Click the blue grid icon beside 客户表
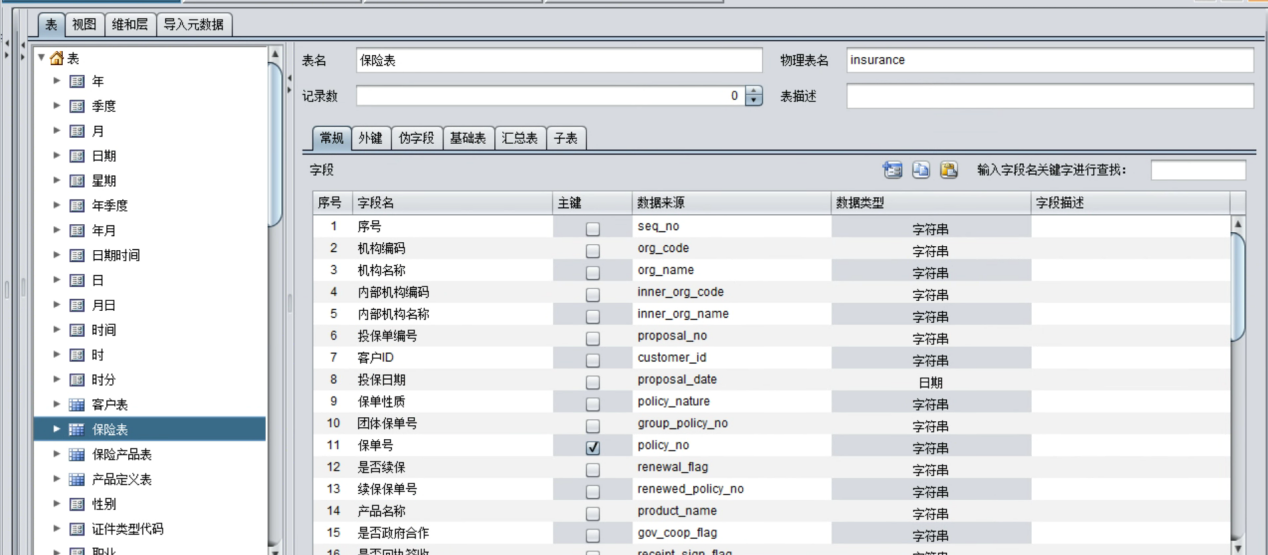The image size is (1268, 555). click(77, 405)
